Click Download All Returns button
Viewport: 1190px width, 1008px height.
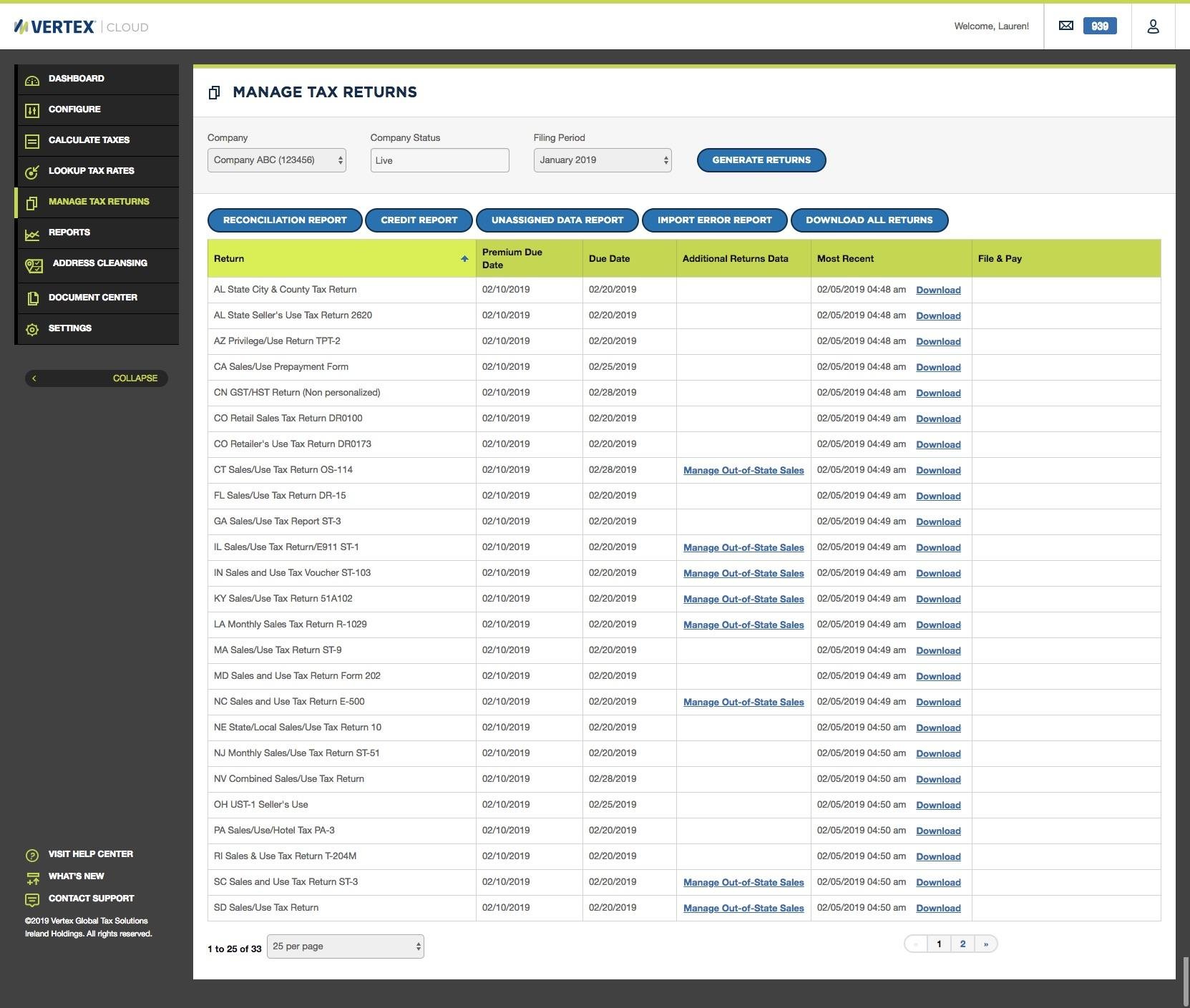tap(869, 220)
